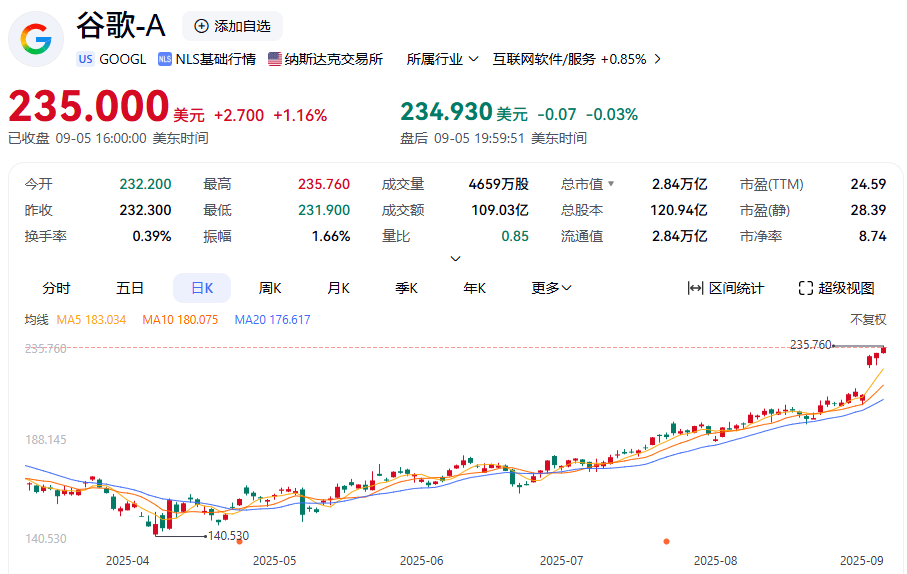Expand the stock details chevron

[x=456, y=258]
